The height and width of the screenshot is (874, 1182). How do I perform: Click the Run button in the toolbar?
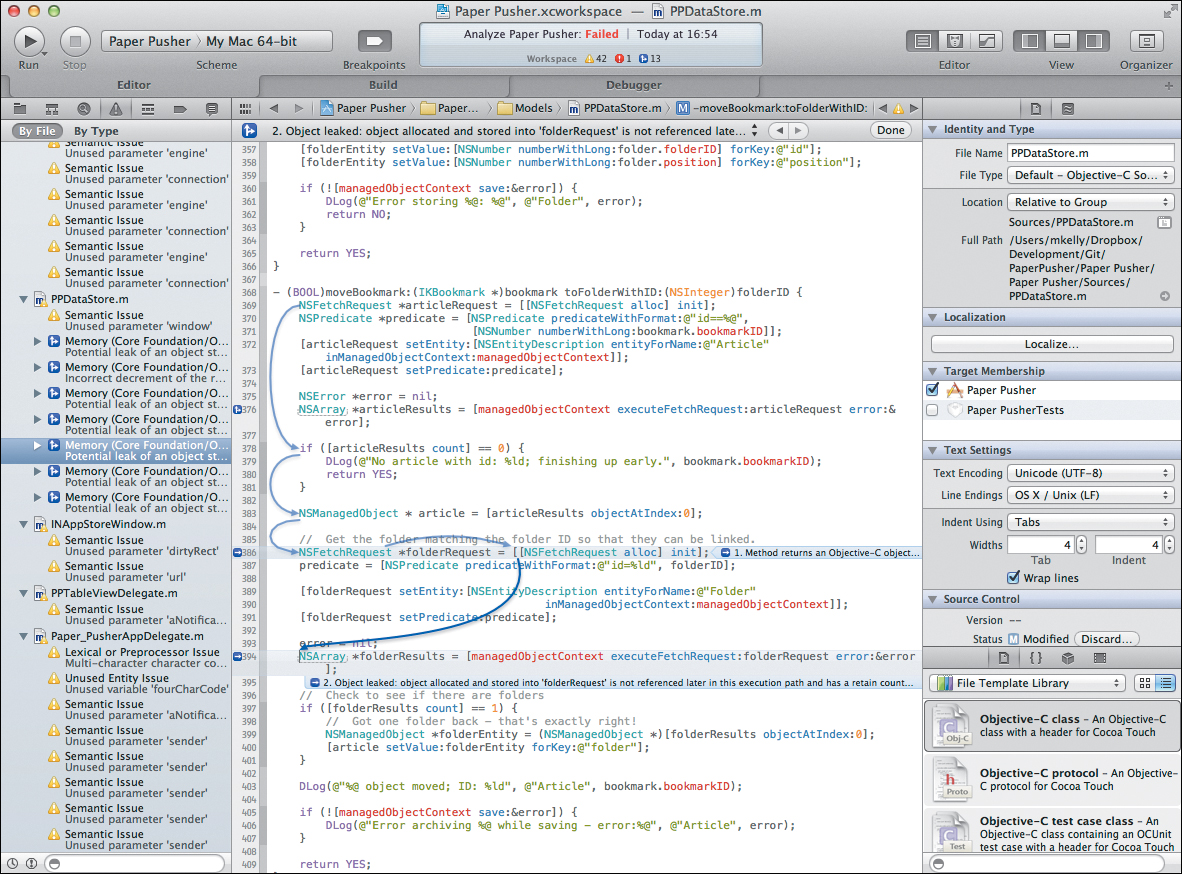click(29, 41)
